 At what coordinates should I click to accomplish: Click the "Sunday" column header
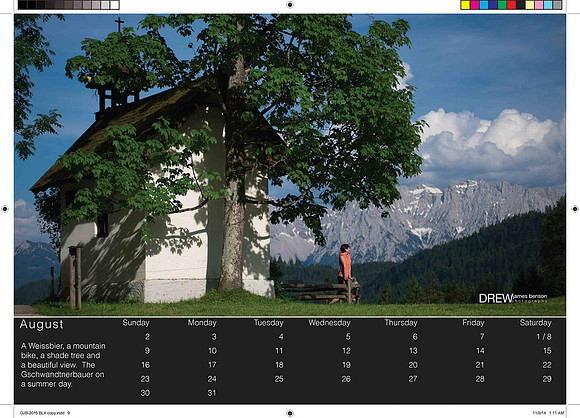click(x=136, y=323)
